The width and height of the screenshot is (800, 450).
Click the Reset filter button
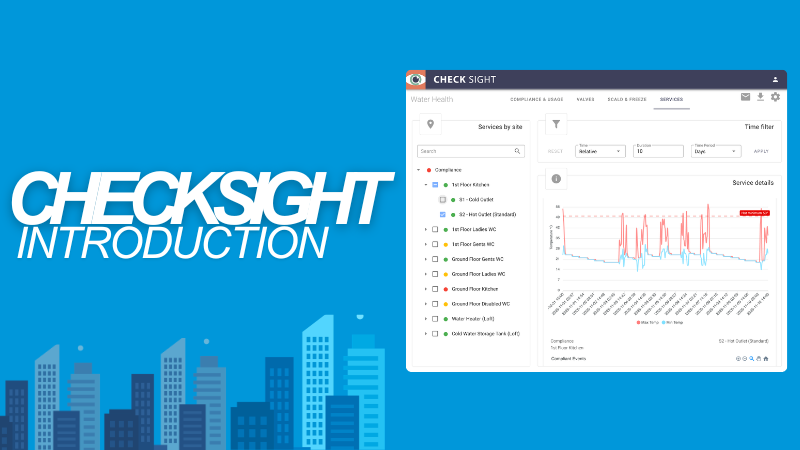pos(555,152)
